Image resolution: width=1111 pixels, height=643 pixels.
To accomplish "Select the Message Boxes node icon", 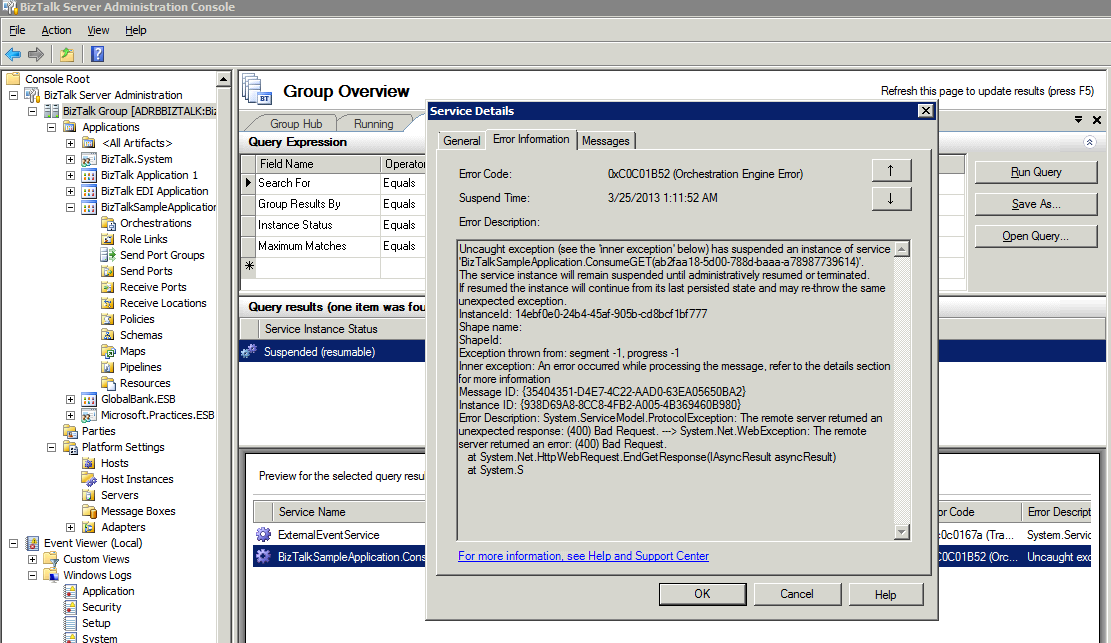I will pyautogui.click(x=89, y=511).
